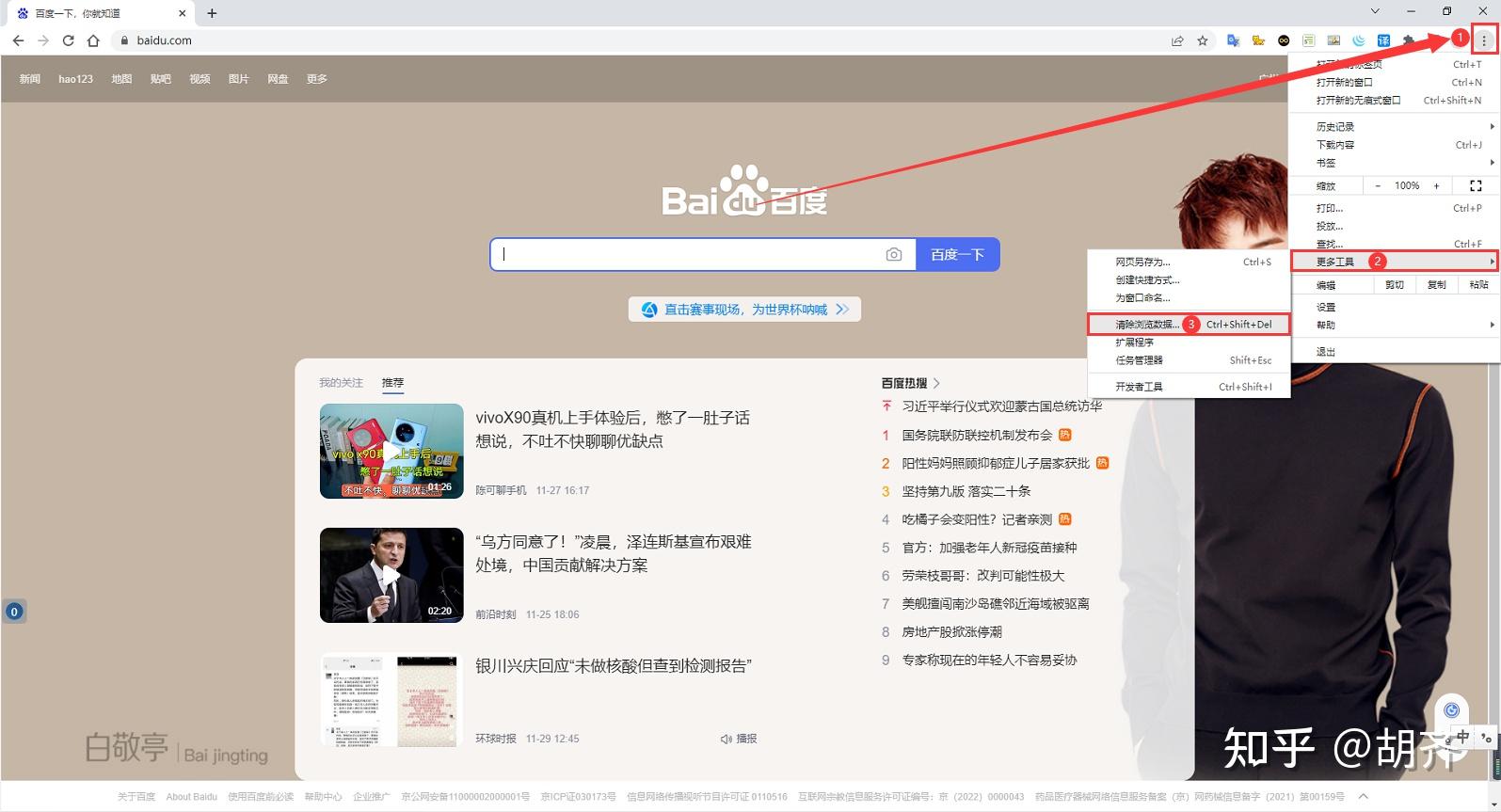Open the blue '译' translation extension
Viewport: 1501px width, 812px height.
click(x=1383, y=40)
